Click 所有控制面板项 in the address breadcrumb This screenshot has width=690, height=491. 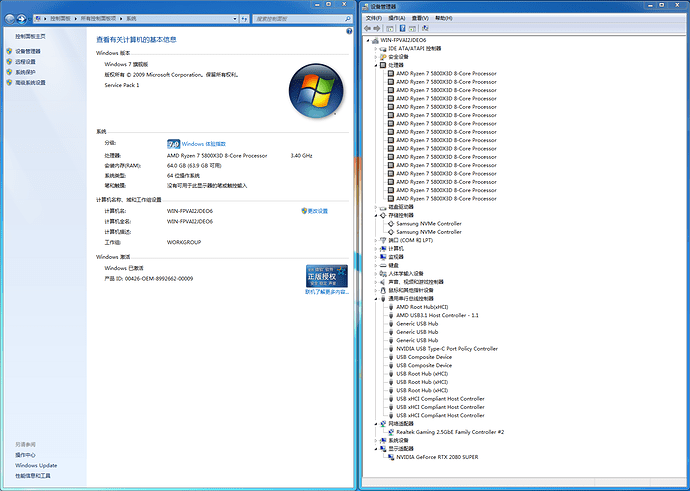click(98, 19)
